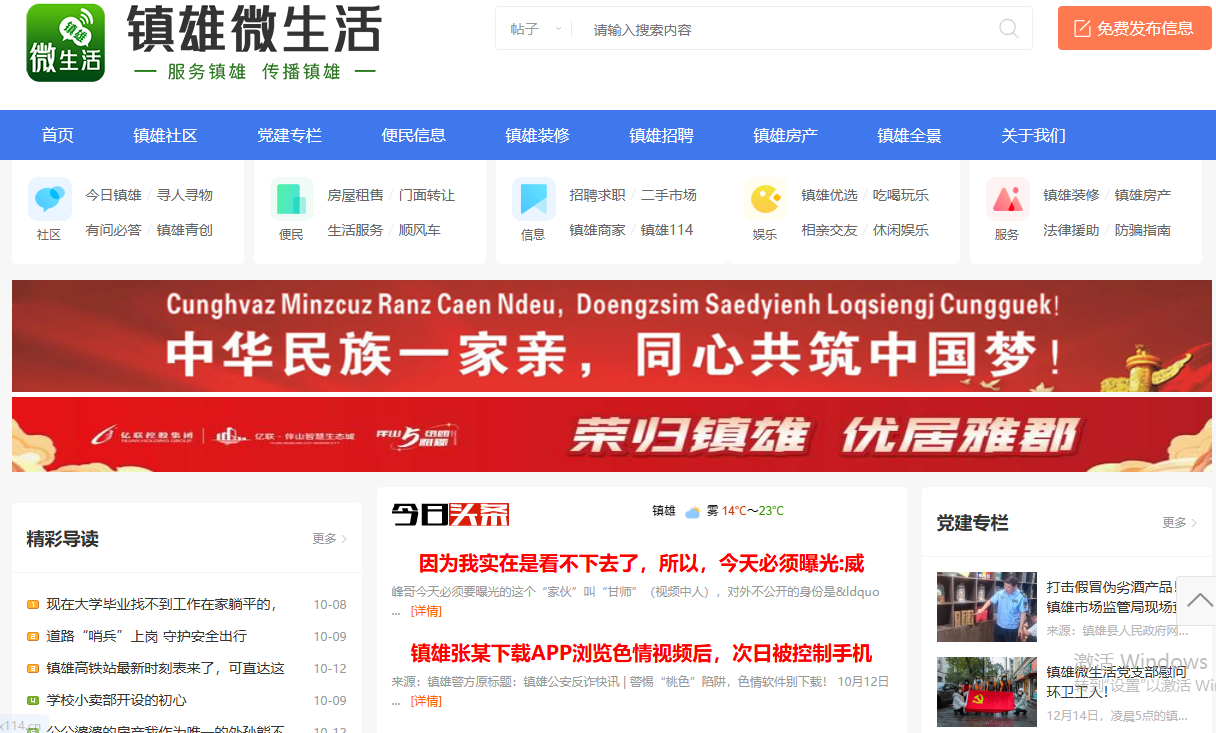Open the 镇雄优选 link
The width and height of the screenshot is (1216, 733).
coord(829,195)
